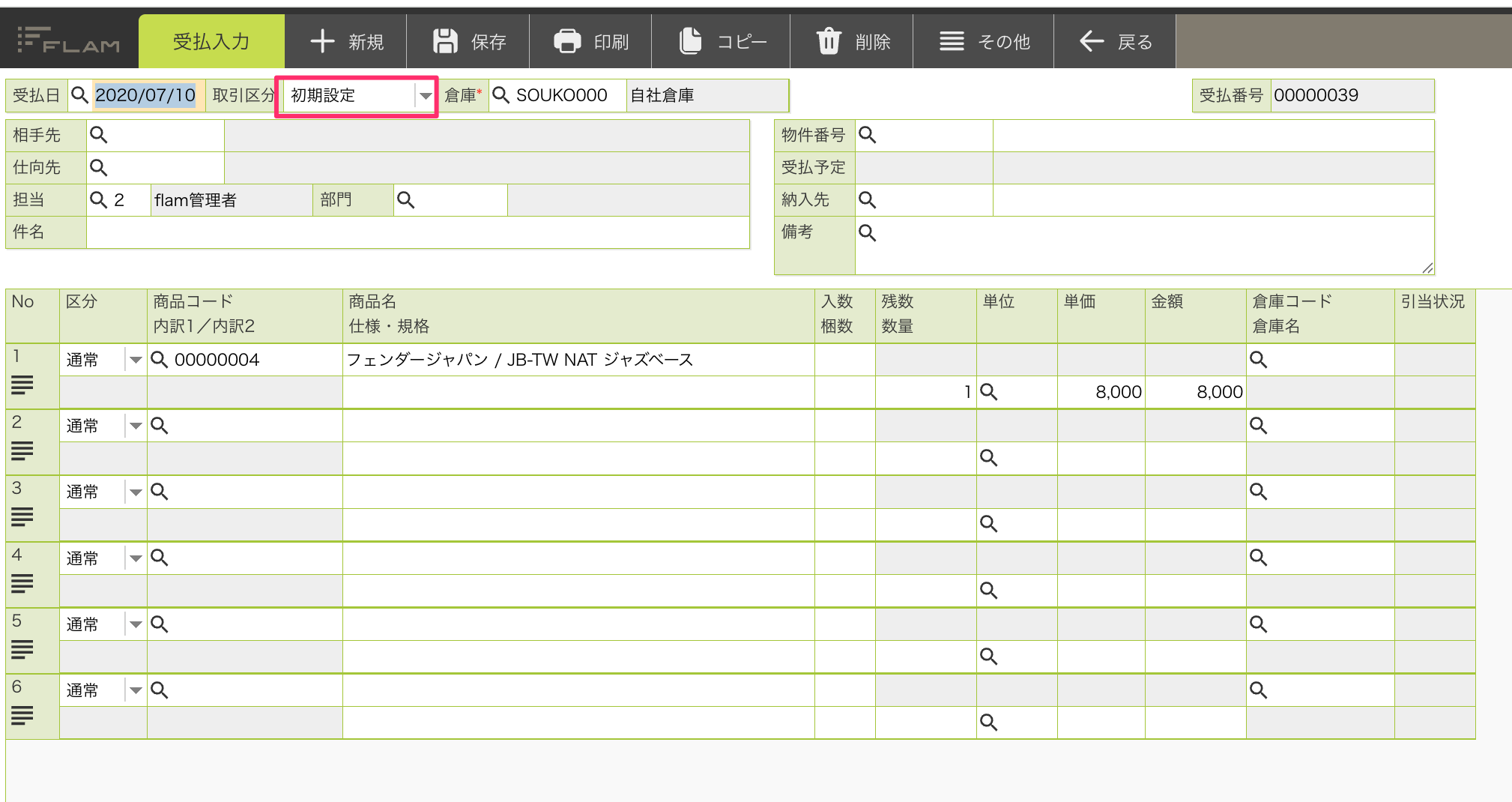Click 倉庫コード search icon in row 4

coord(1258,558)
